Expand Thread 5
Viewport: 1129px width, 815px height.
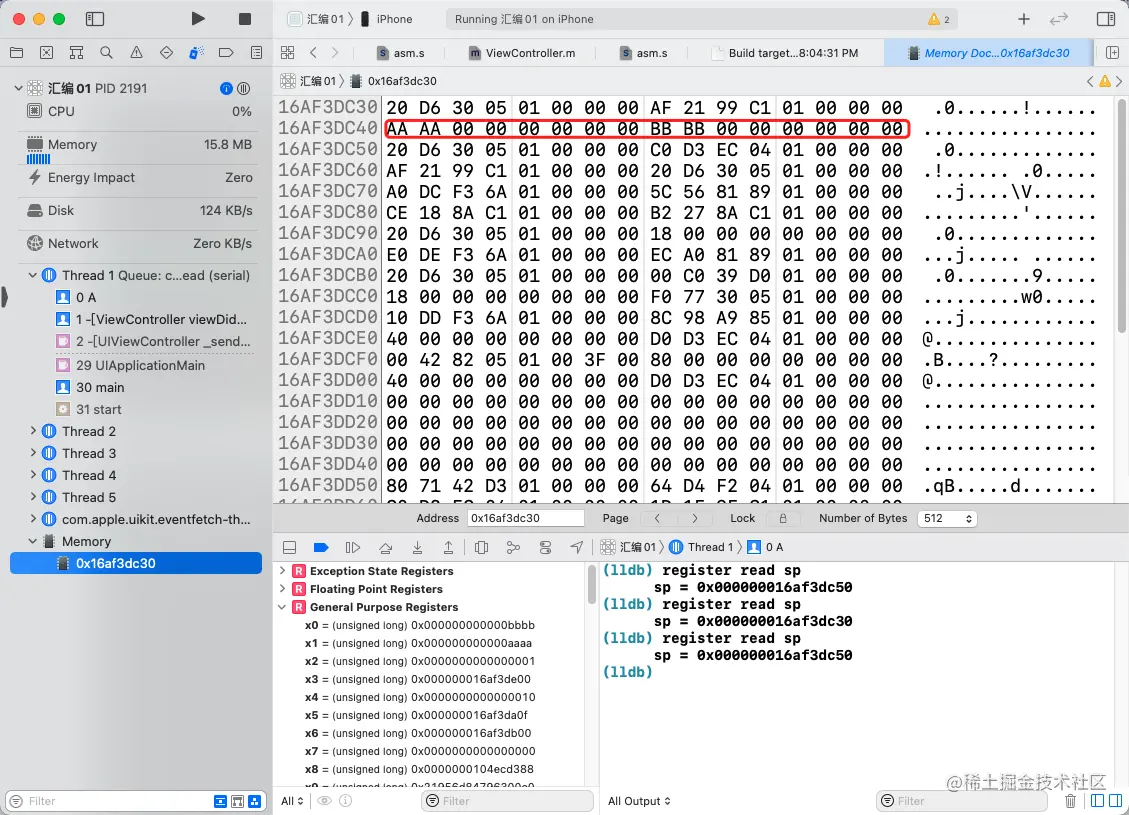coord(32,497)
